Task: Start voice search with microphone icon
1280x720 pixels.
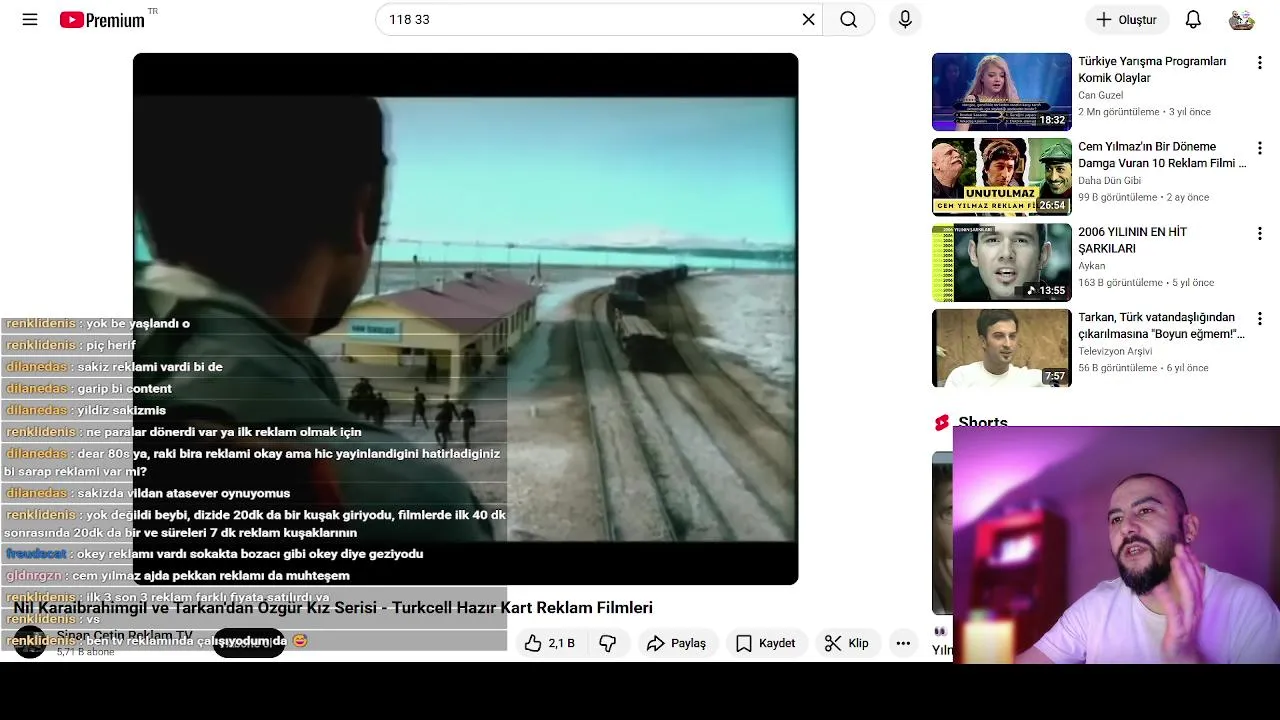Action: (905, 19)
